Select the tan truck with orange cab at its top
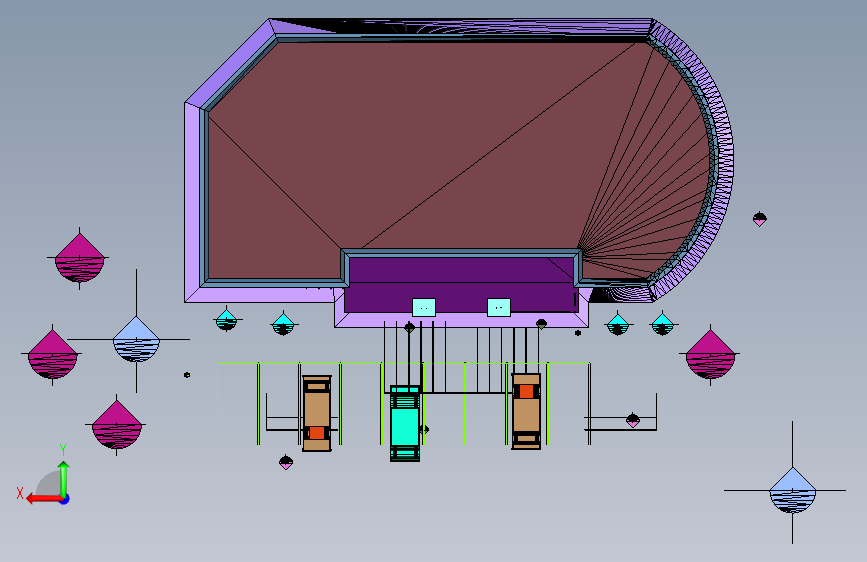 coord(526,411)
